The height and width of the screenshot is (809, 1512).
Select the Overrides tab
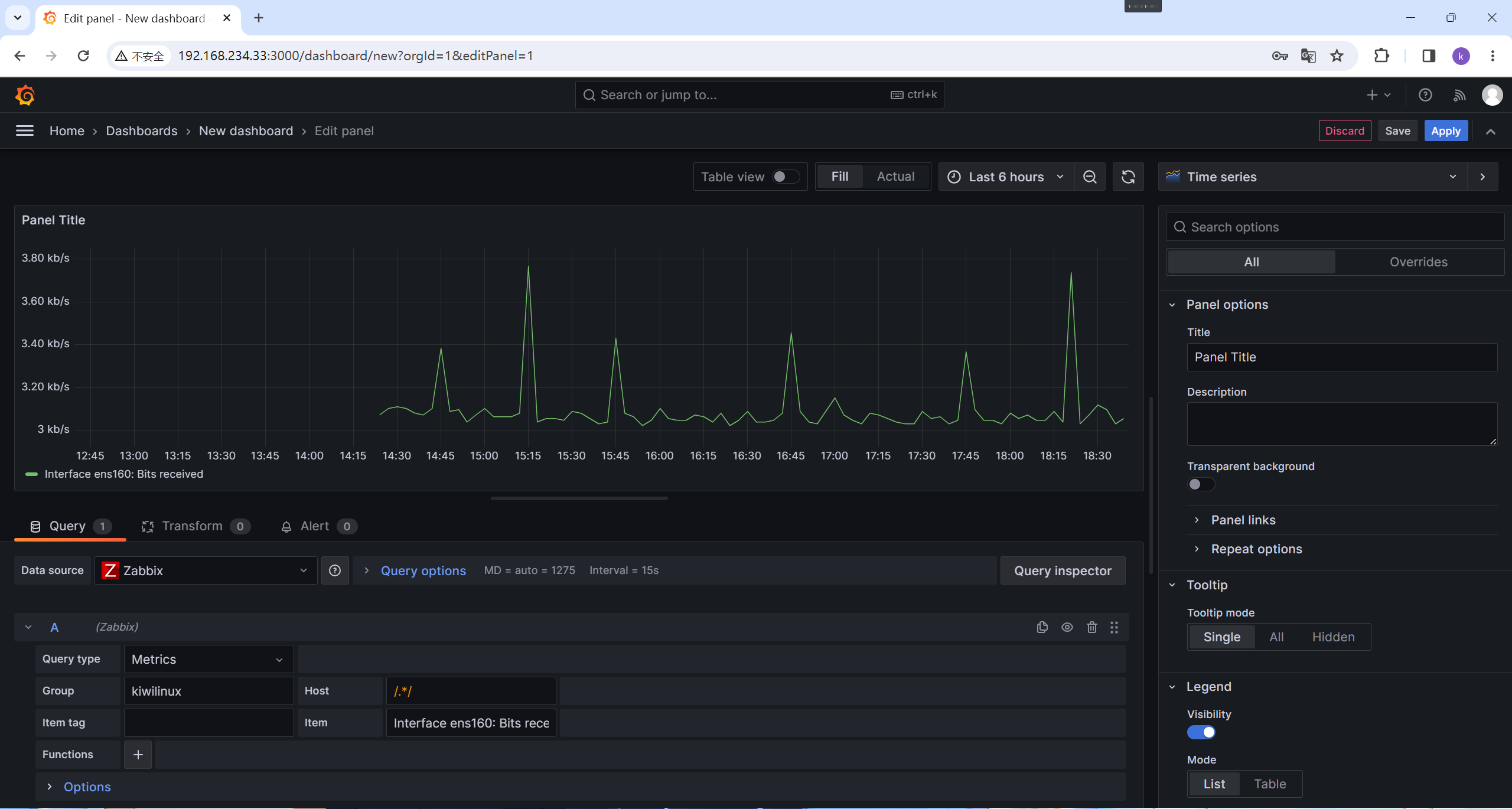1418,262
